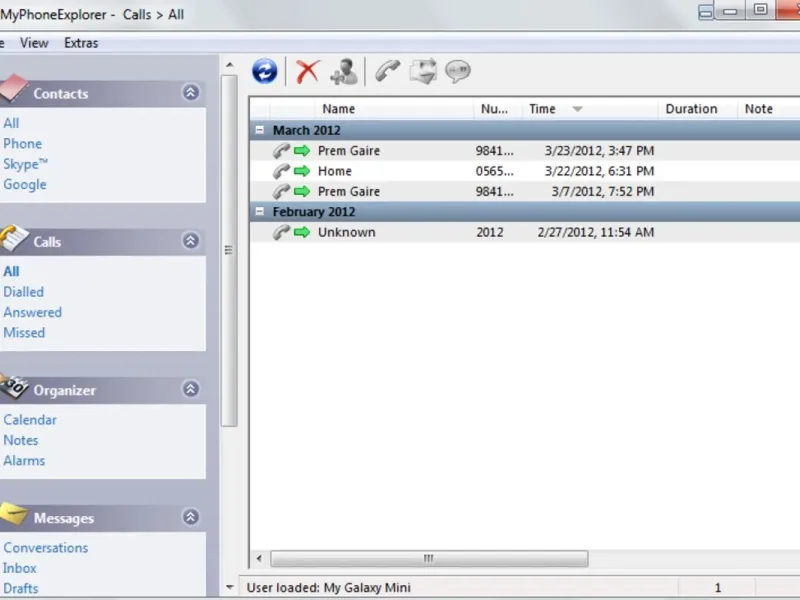Open the View menu
Screen dimensions: 800x600
[34, 43]
